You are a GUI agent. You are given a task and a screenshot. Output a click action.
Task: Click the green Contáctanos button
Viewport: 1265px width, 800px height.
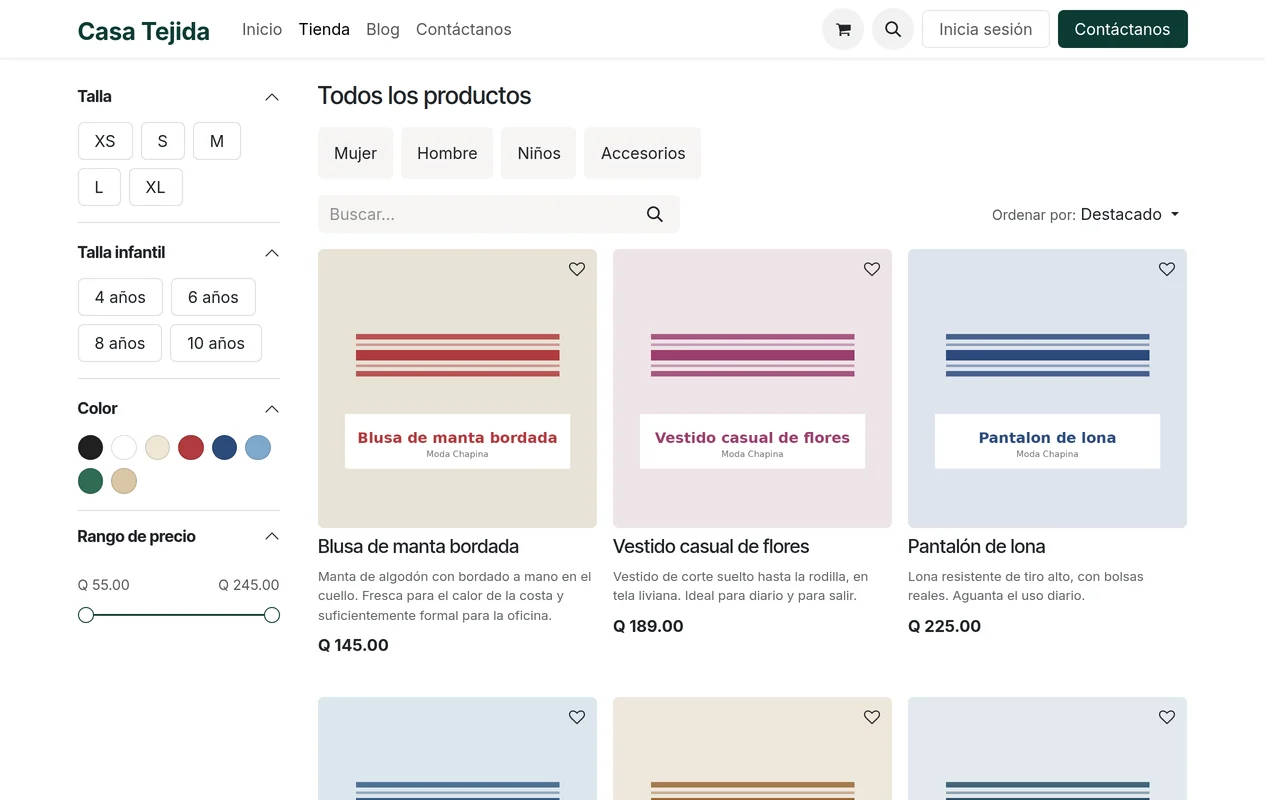pyautogui.click(x=1122, y=29)
